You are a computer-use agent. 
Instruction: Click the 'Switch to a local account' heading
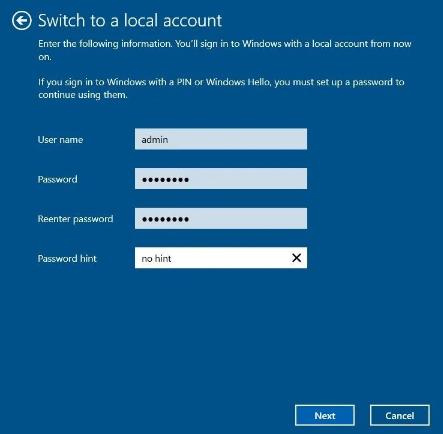130,21
